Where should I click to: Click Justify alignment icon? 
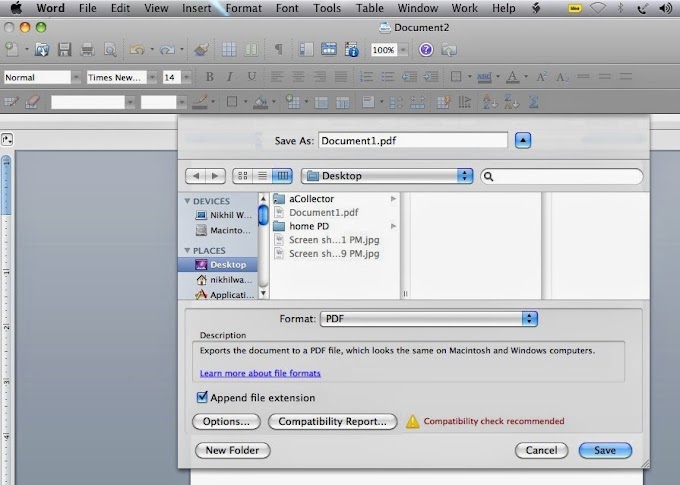(341, 77)
